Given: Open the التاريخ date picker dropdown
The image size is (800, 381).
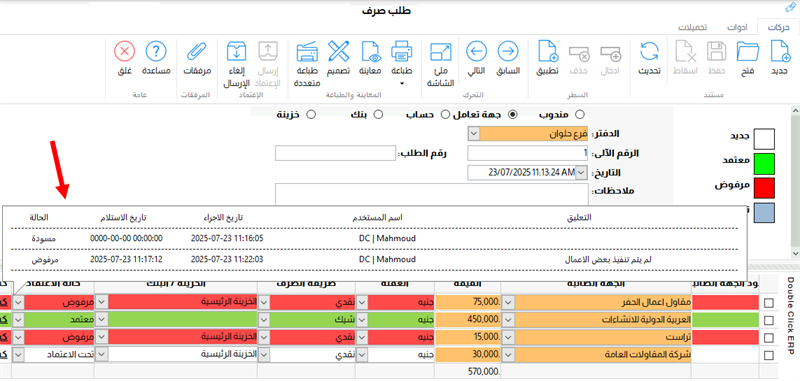Looking at the screenshot, I should [x=582, y=172].
